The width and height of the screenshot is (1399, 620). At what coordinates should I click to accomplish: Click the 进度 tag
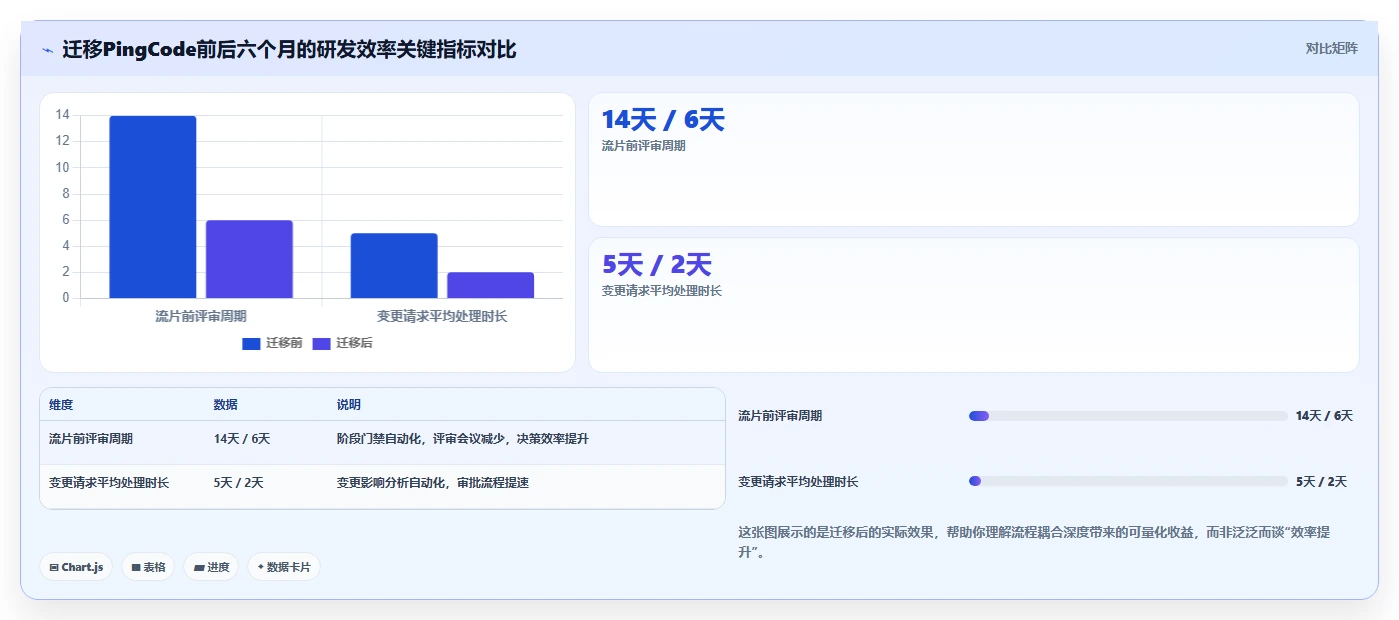(x=211, y=567)
